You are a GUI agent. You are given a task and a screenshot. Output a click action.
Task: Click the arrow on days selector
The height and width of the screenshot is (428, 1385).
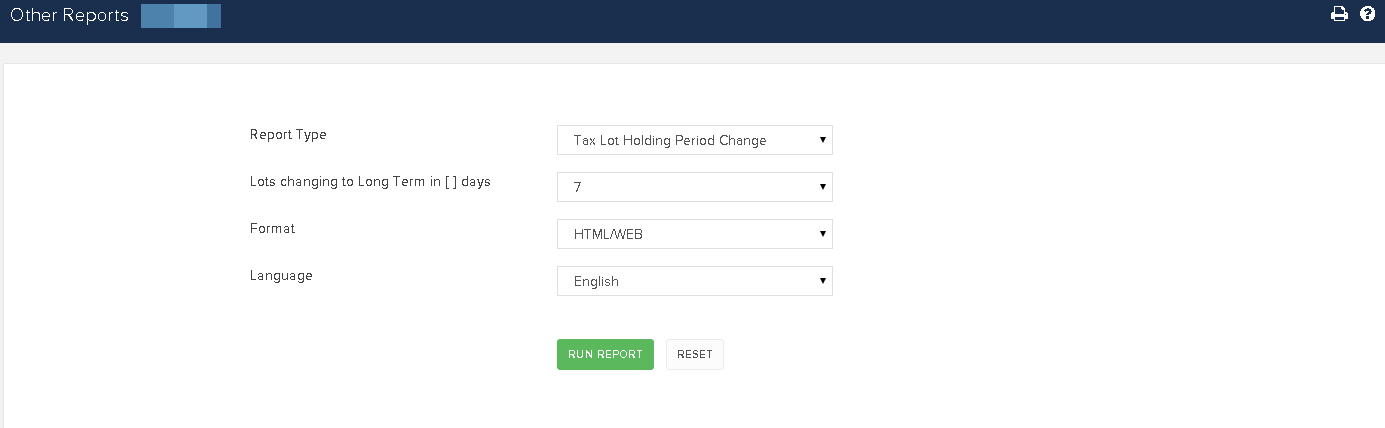point(822,187)
